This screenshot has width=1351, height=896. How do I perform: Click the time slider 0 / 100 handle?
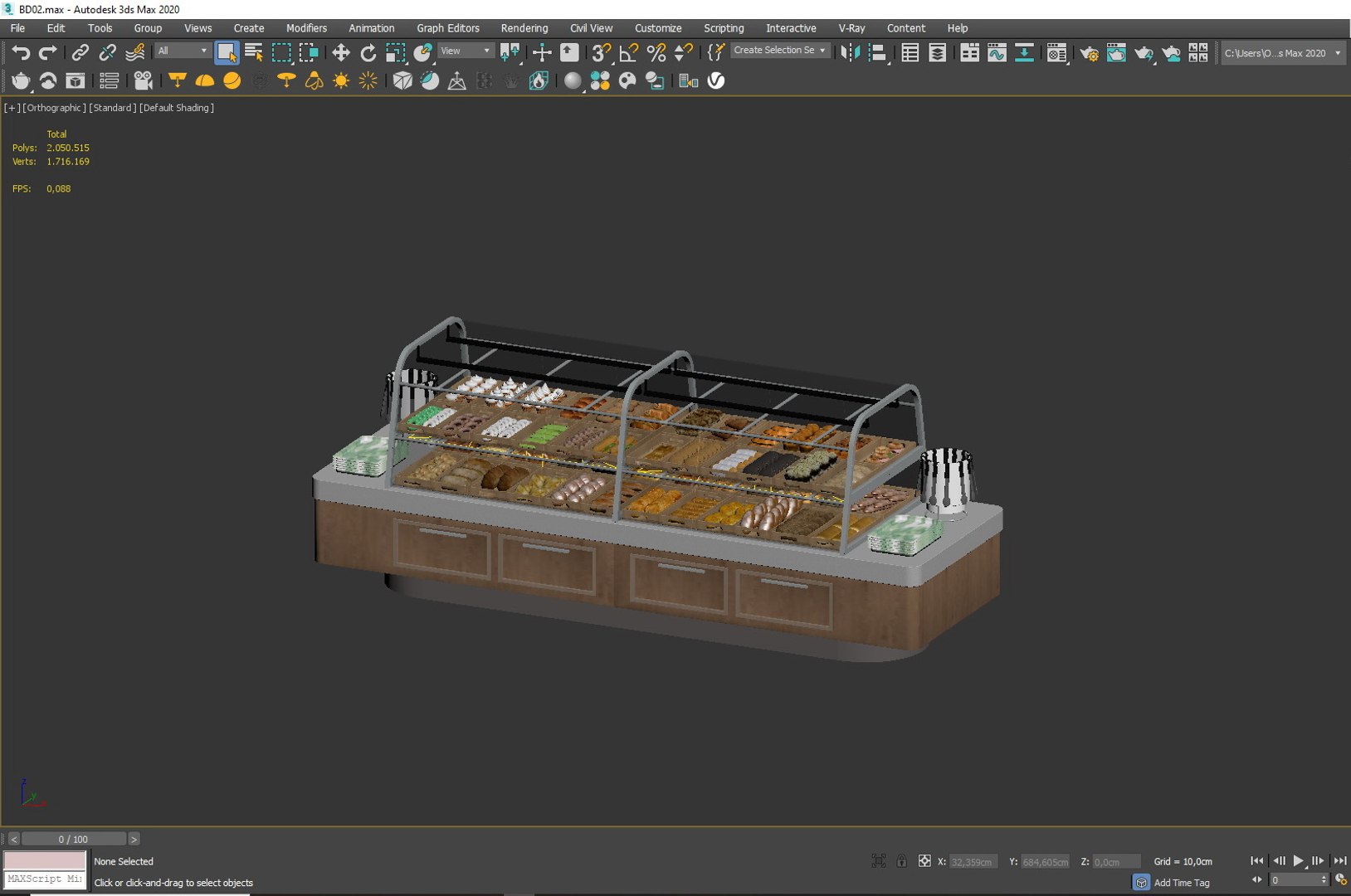73,840
